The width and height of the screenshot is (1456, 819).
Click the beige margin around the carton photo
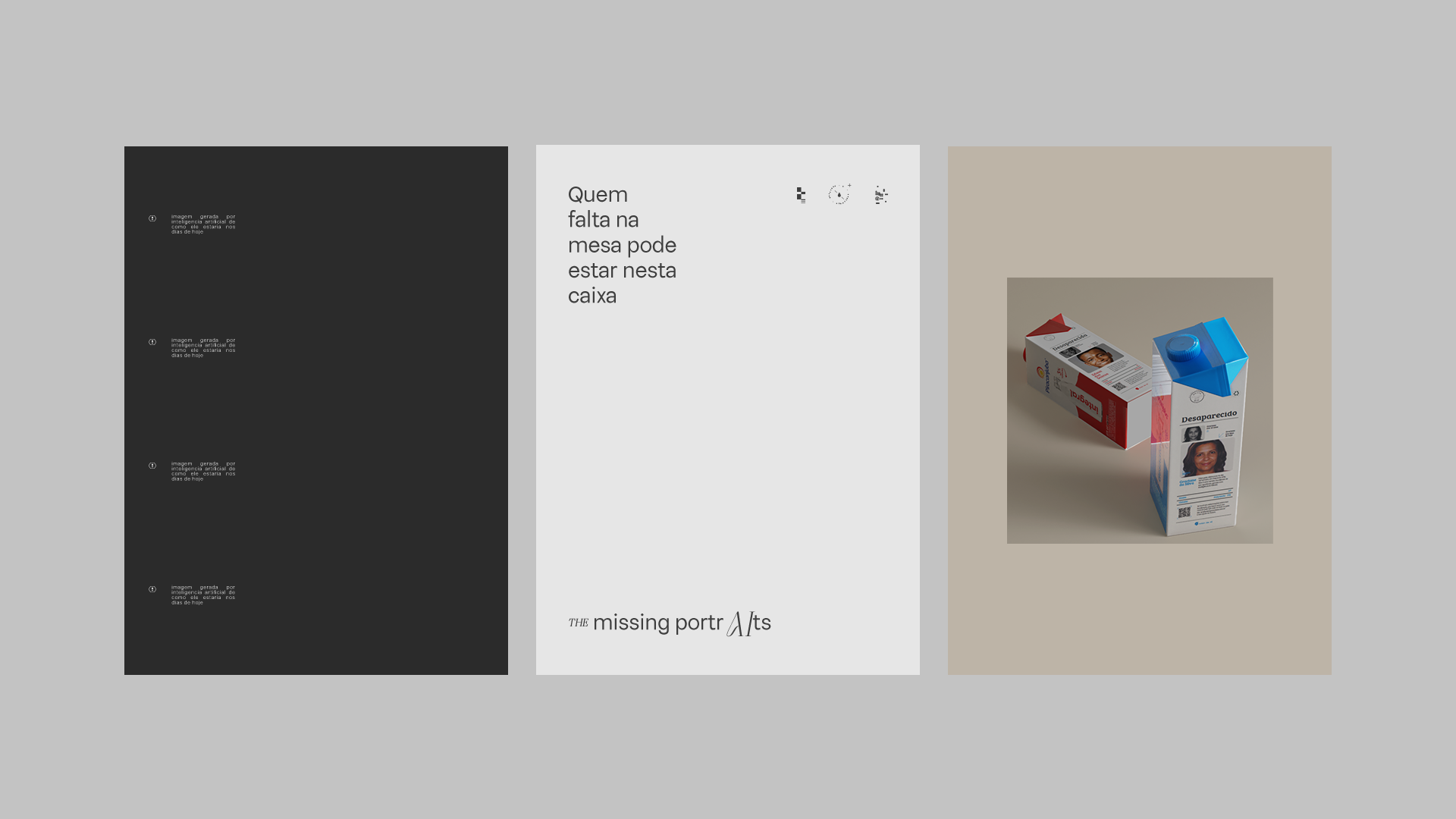tap(1139, 607)
